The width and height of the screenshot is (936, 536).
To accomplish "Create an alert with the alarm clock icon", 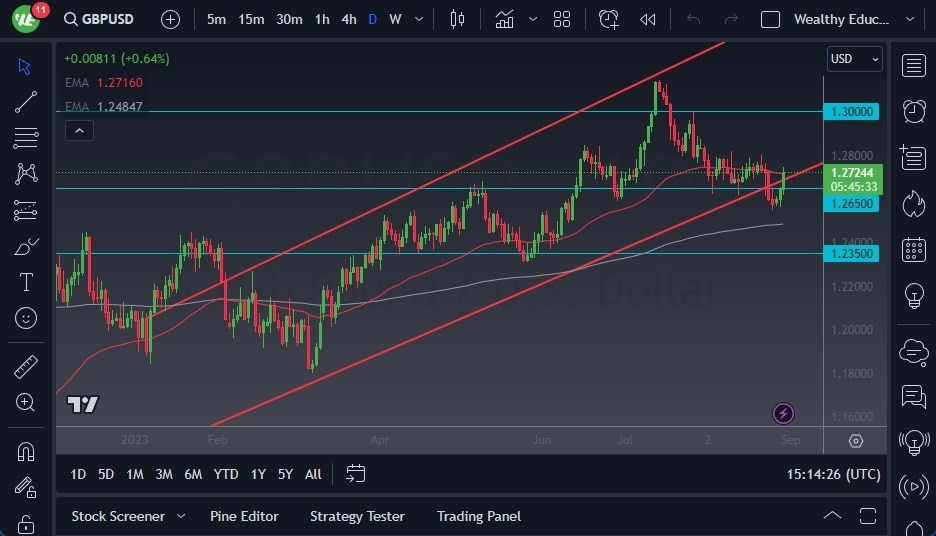I will 608,19.
